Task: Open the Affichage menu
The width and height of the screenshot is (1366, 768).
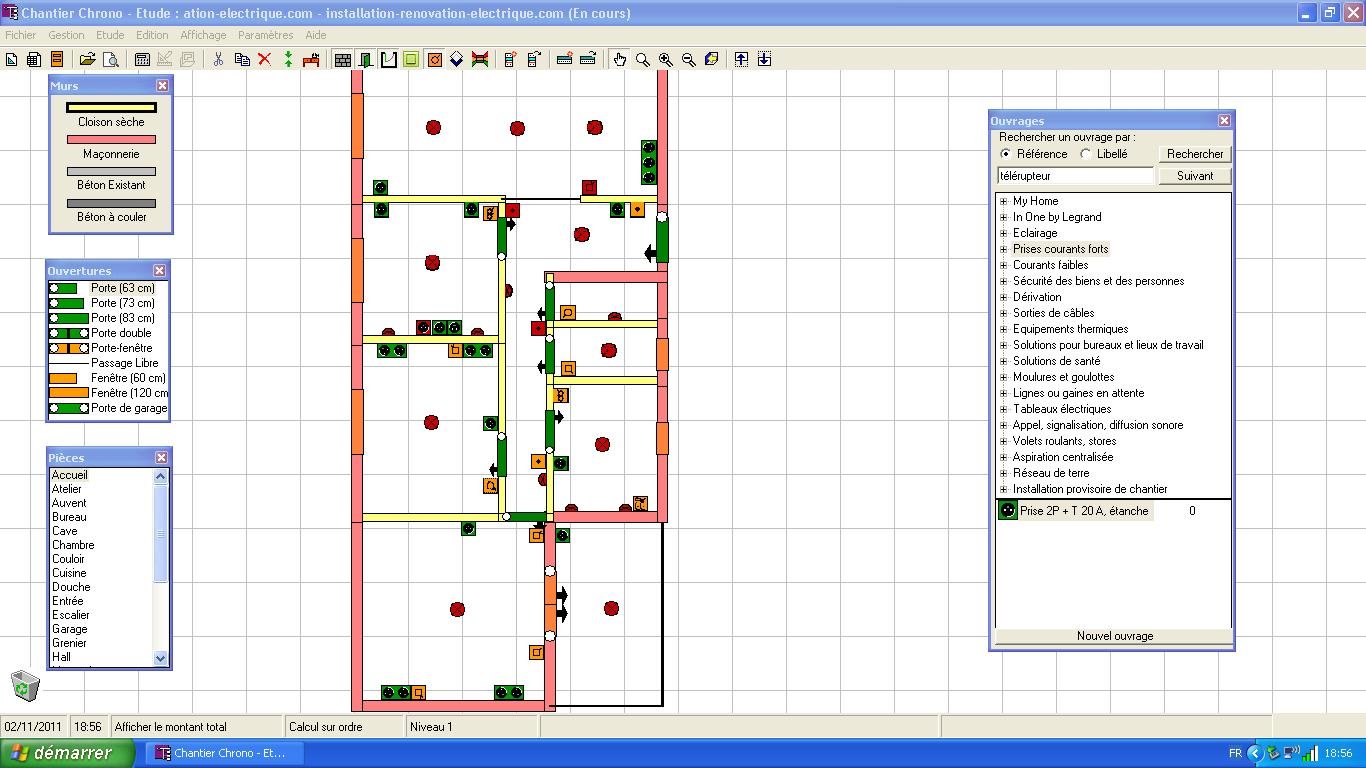Action: point(203,35)
